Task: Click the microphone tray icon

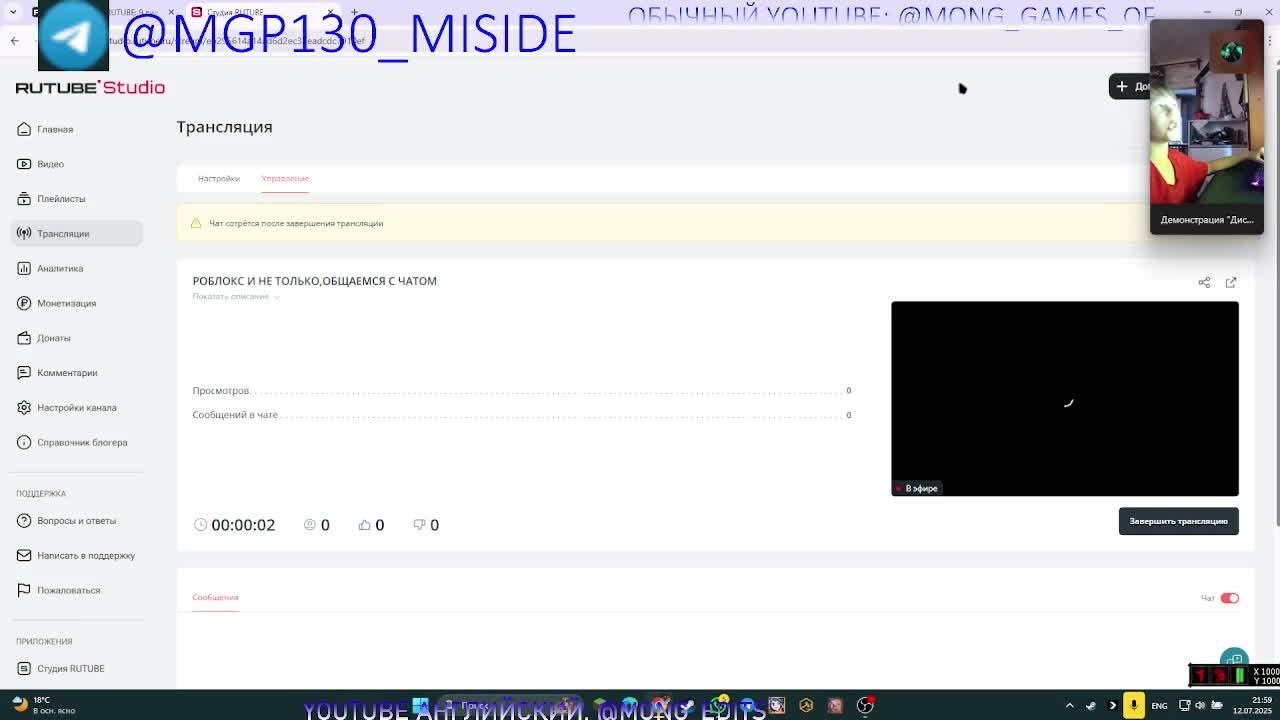Action: [1133, 705]
